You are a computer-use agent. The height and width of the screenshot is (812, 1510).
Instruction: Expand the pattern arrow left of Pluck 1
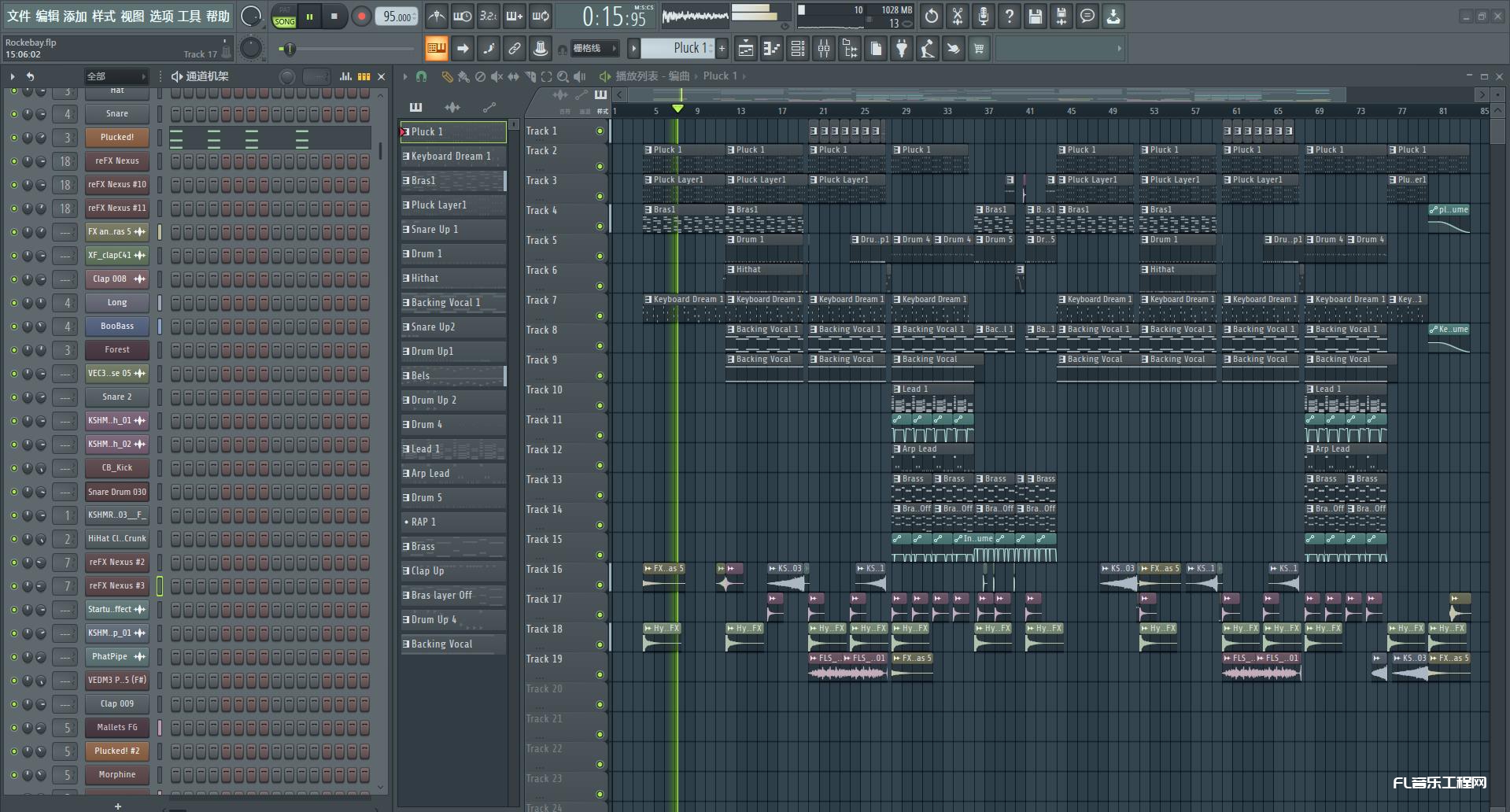pos(633,49)
